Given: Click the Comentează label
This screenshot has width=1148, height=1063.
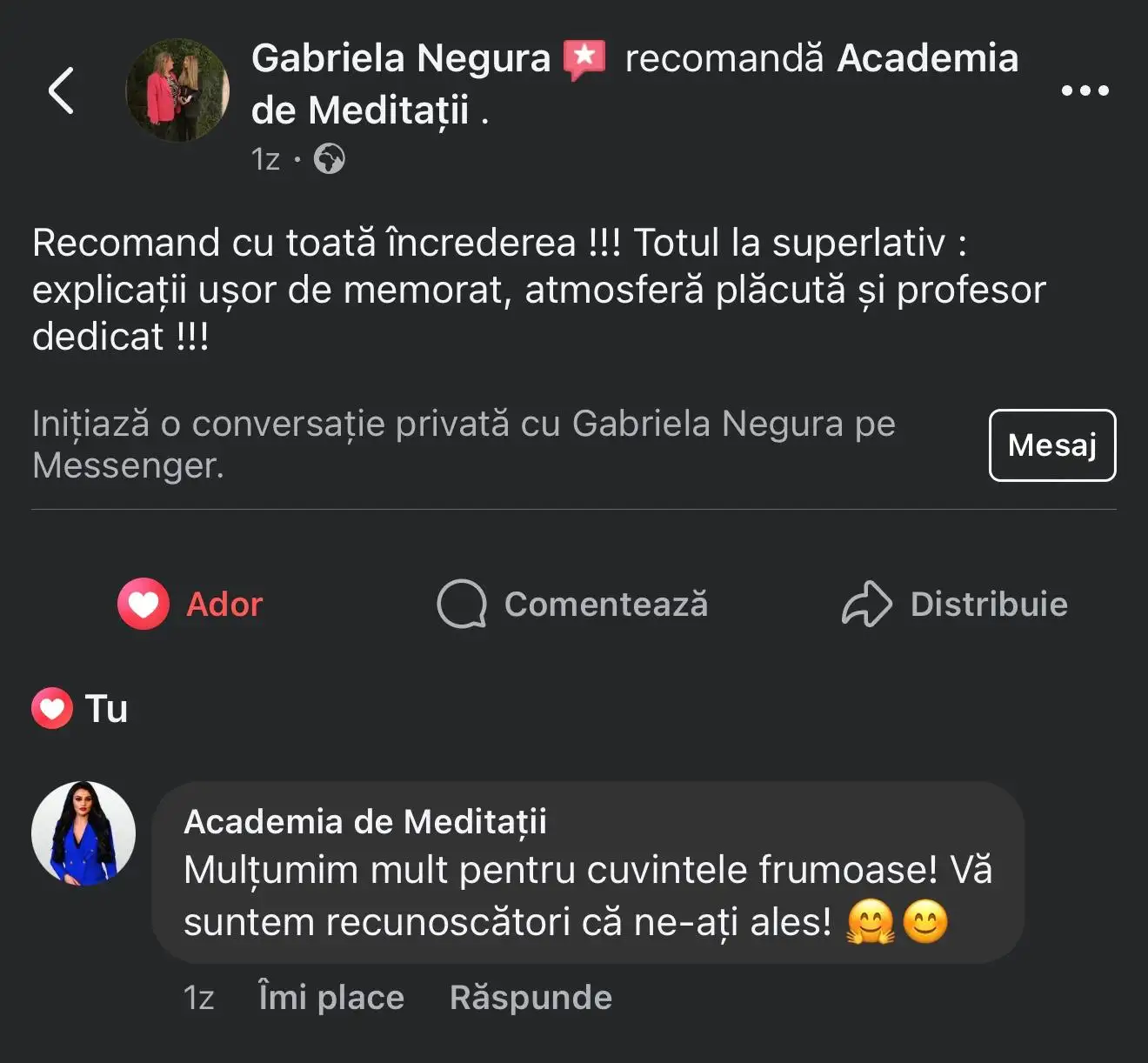Looking at the screenshot, I should click(x=606, y=605).
